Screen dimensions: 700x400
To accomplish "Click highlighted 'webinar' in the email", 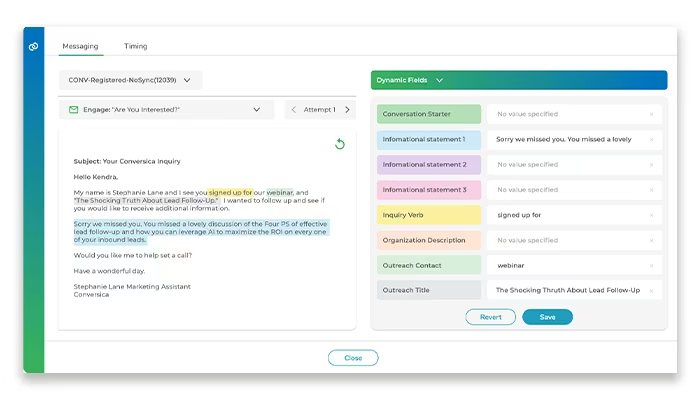I will [279, 192].
